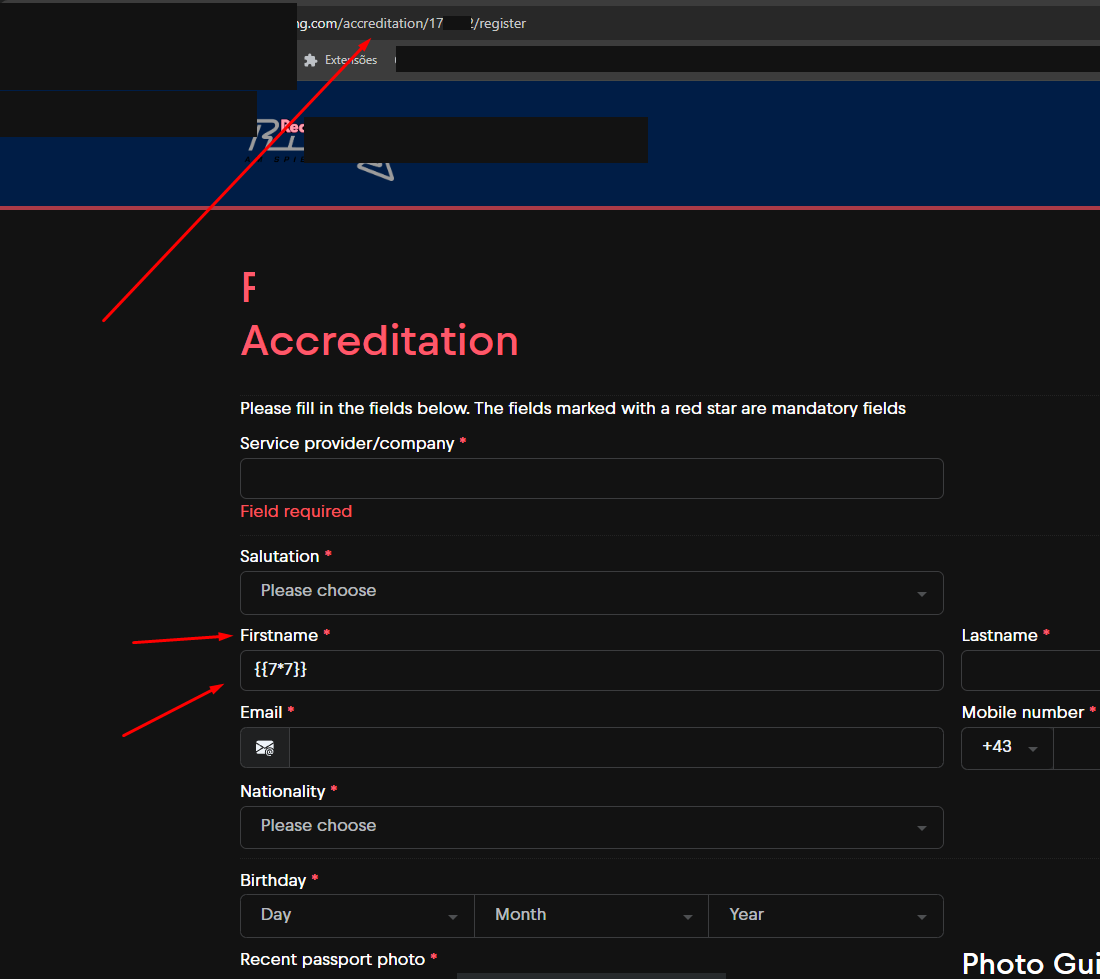Choose the Birthday Month dropdown
This screenshot has height=979, width=1100.
591,916
